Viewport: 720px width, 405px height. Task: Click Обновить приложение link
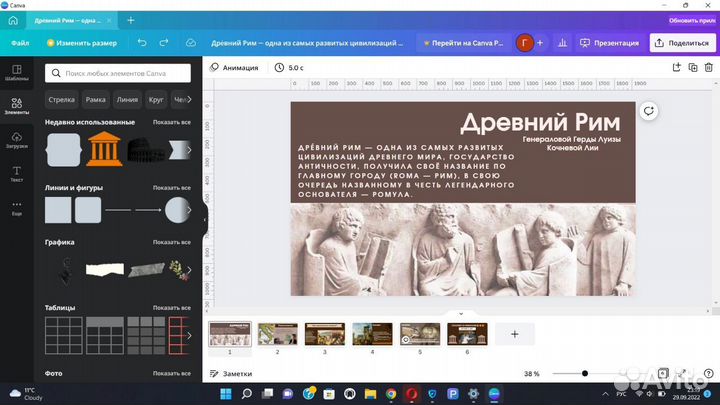click(692, 20)
